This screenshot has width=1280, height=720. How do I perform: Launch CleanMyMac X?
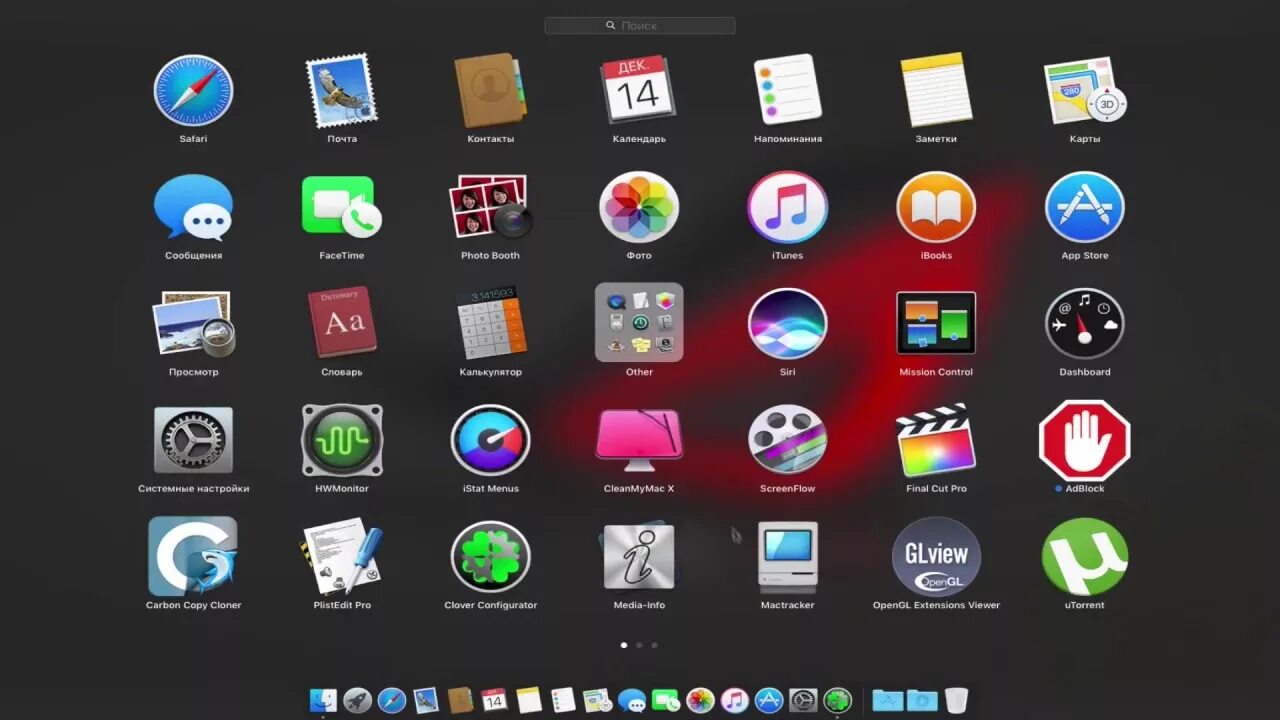coord(639,440)
